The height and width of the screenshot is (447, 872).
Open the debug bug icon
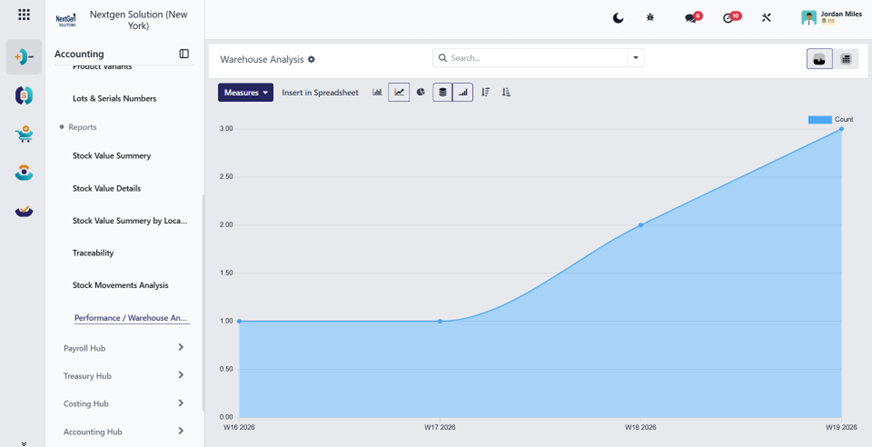click(650, 18)
